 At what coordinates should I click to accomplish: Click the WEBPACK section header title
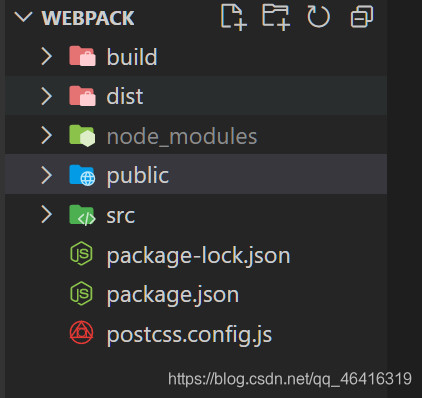click(88, 18)
